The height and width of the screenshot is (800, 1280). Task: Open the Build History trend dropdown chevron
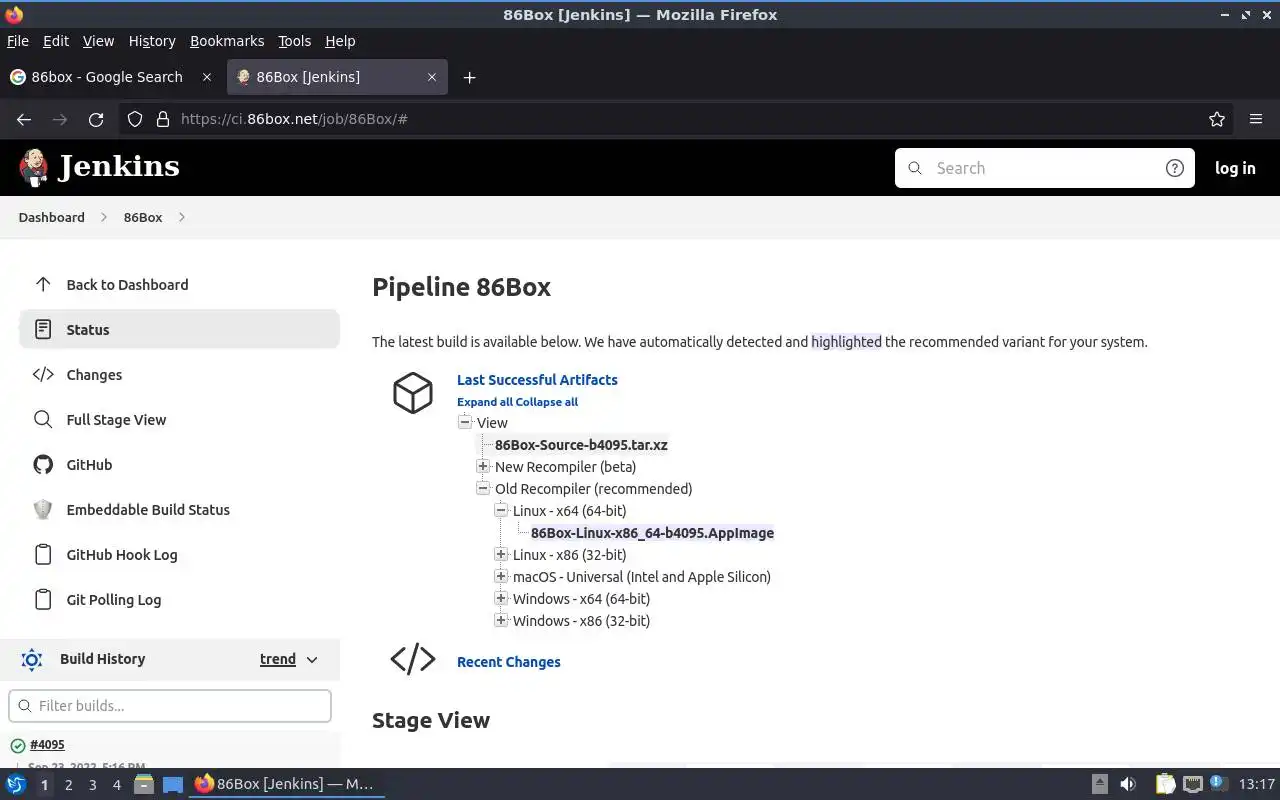click(312, 660)
